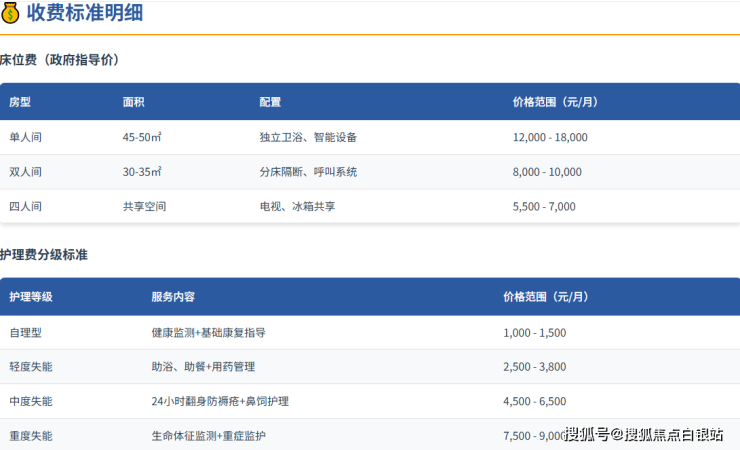Click the 独立卫浴、智能设备 configuration cell
Screen dimensions: 740x450
click(x=308, y=137)
